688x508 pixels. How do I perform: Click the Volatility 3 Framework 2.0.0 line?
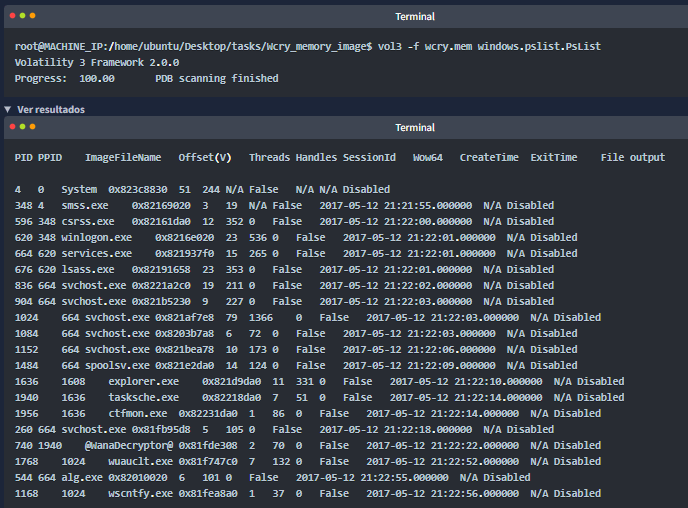coord(97,63)
